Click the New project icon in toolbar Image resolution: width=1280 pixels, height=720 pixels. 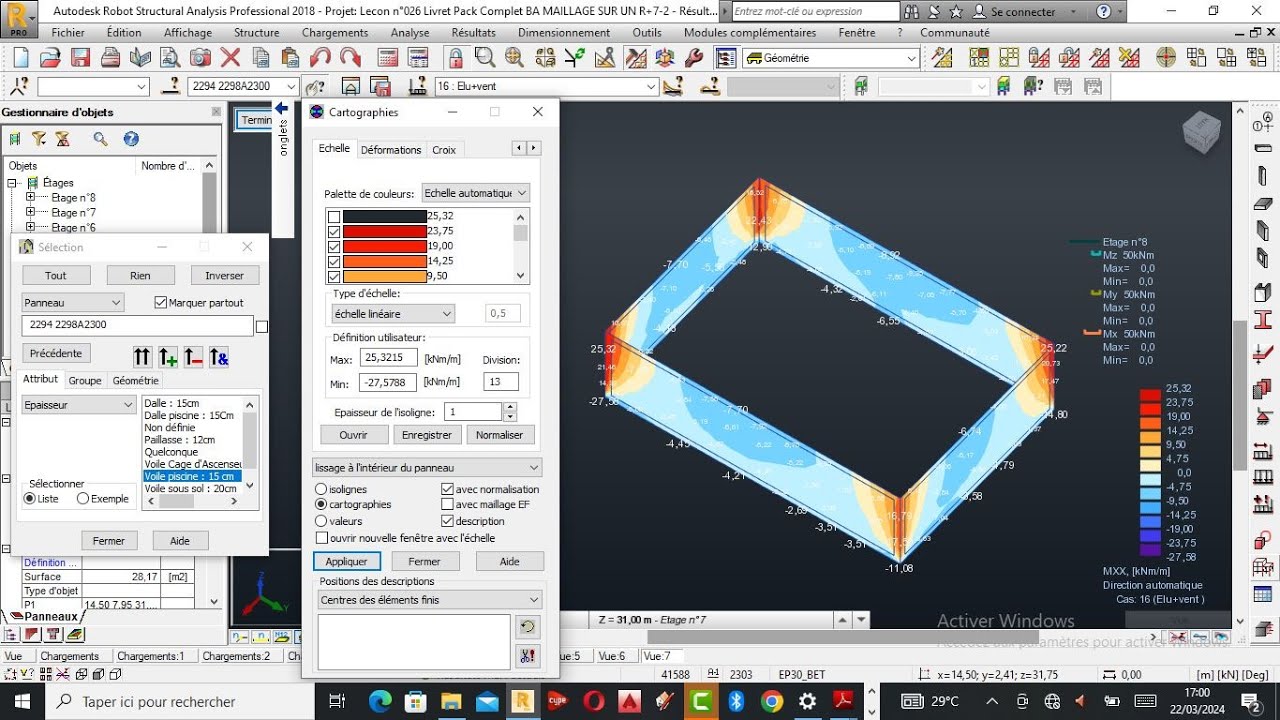pos(22,58)
